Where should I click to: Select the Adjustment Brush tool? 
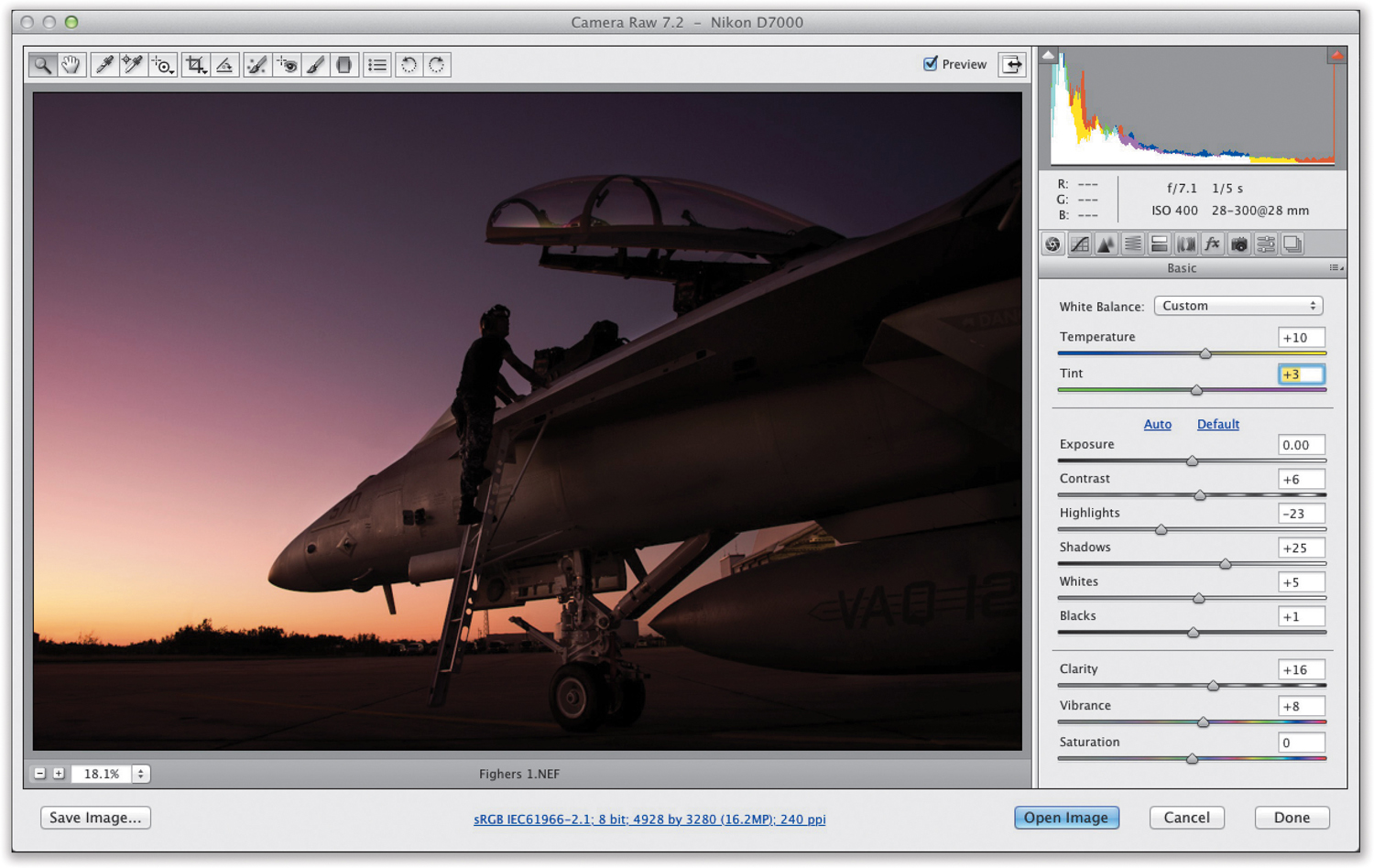tap(315, 65)
